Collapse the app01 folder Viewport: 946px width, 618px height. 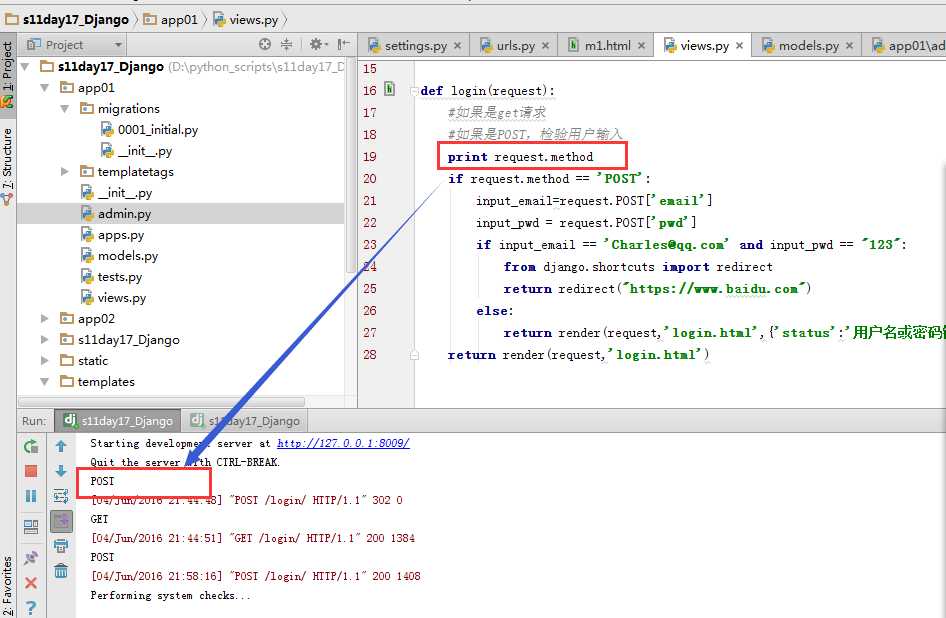click(45, 88)
